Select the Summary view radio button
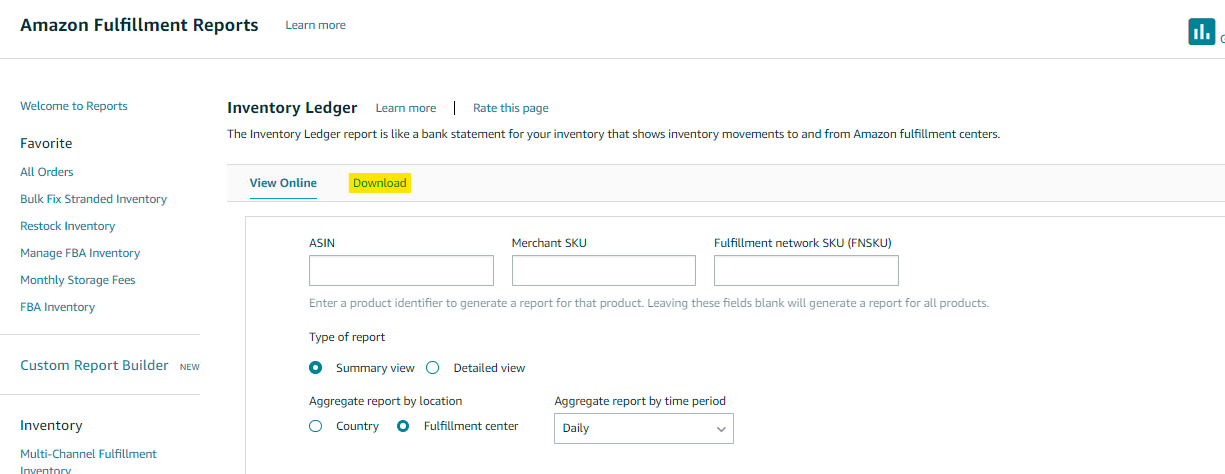Viewport: 1225px width, 474px height. point(316,368)
